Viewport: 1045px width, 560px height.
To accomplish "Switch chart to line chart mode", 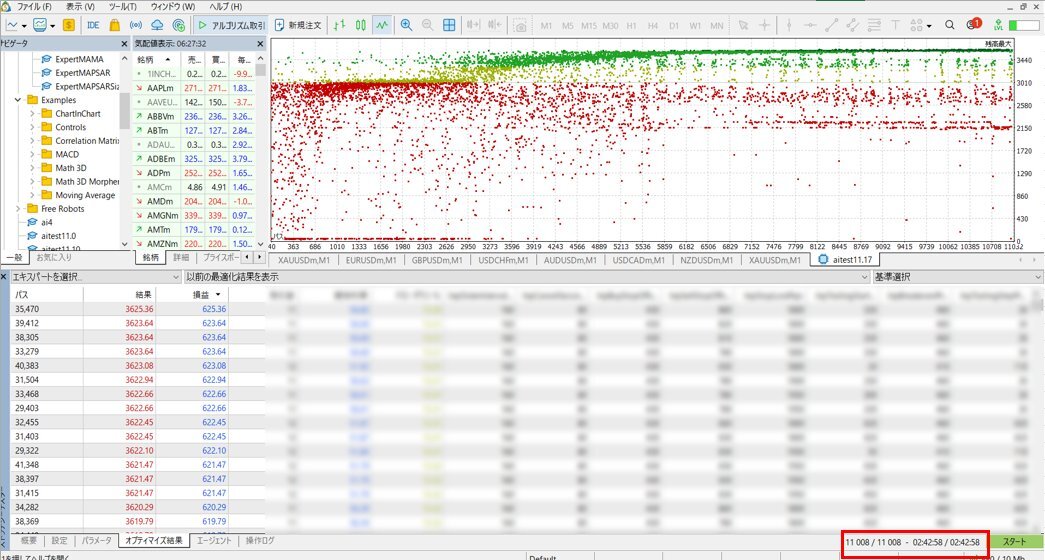I will point(382,24).
